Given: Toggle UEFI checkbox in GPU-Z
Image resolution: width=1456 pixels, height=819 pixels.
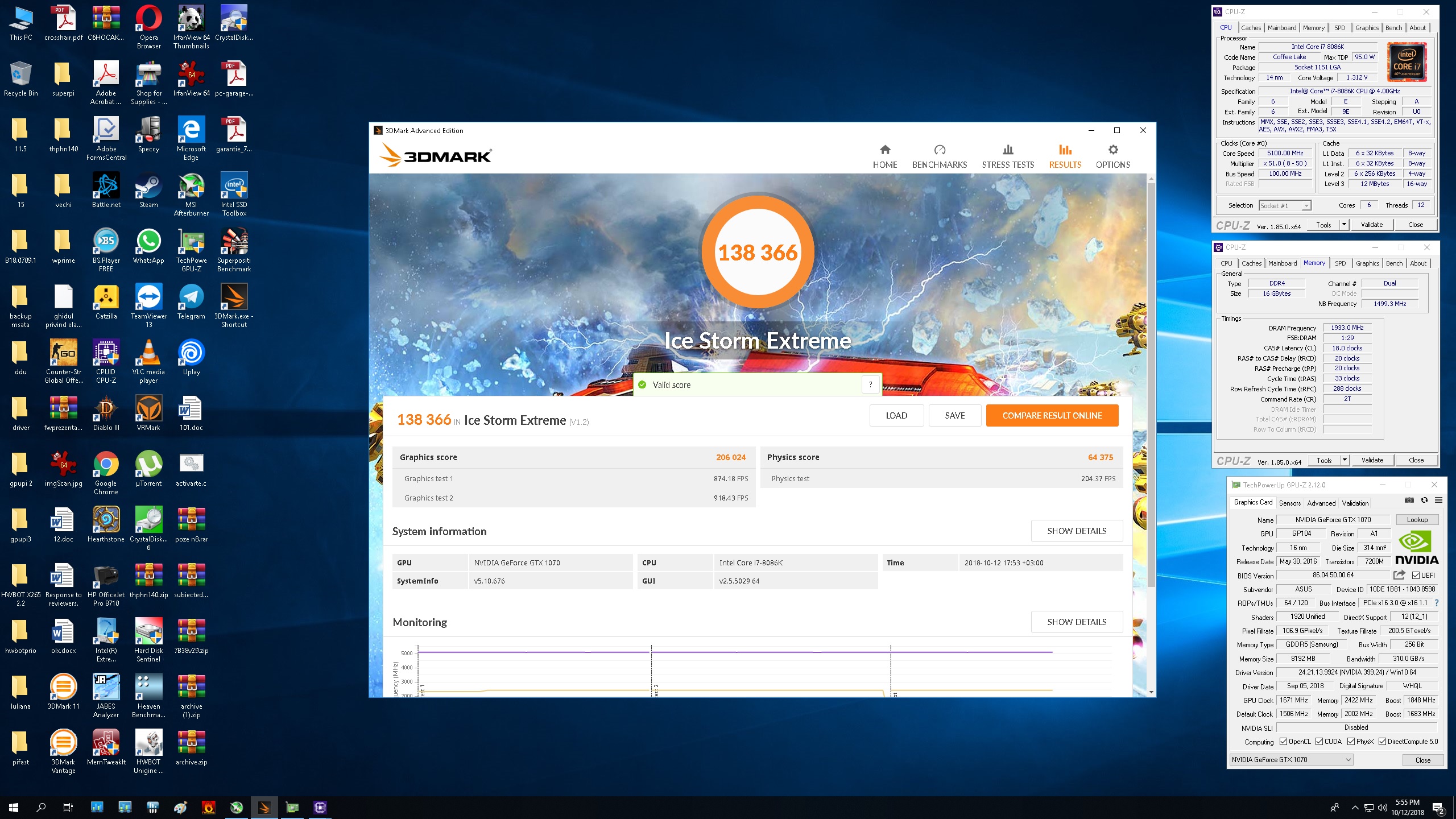Looking at the screenshot, I should tap(1416, 575).
